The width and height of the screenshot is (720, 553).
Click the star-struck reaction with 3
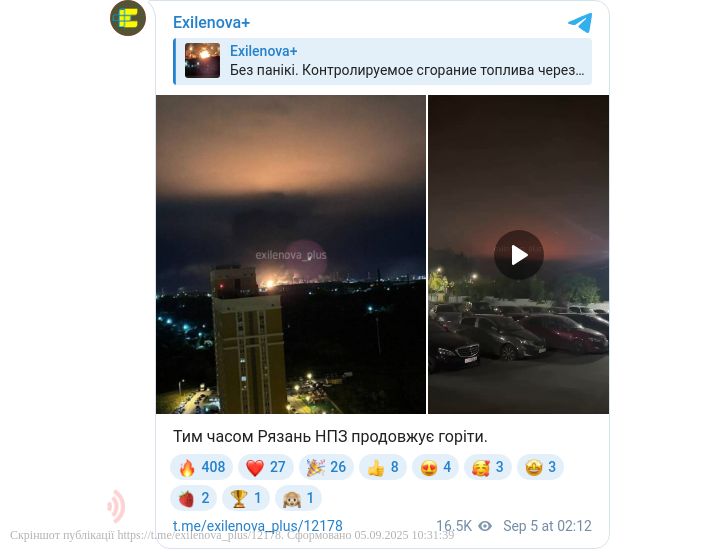click(x=540, y=467)
